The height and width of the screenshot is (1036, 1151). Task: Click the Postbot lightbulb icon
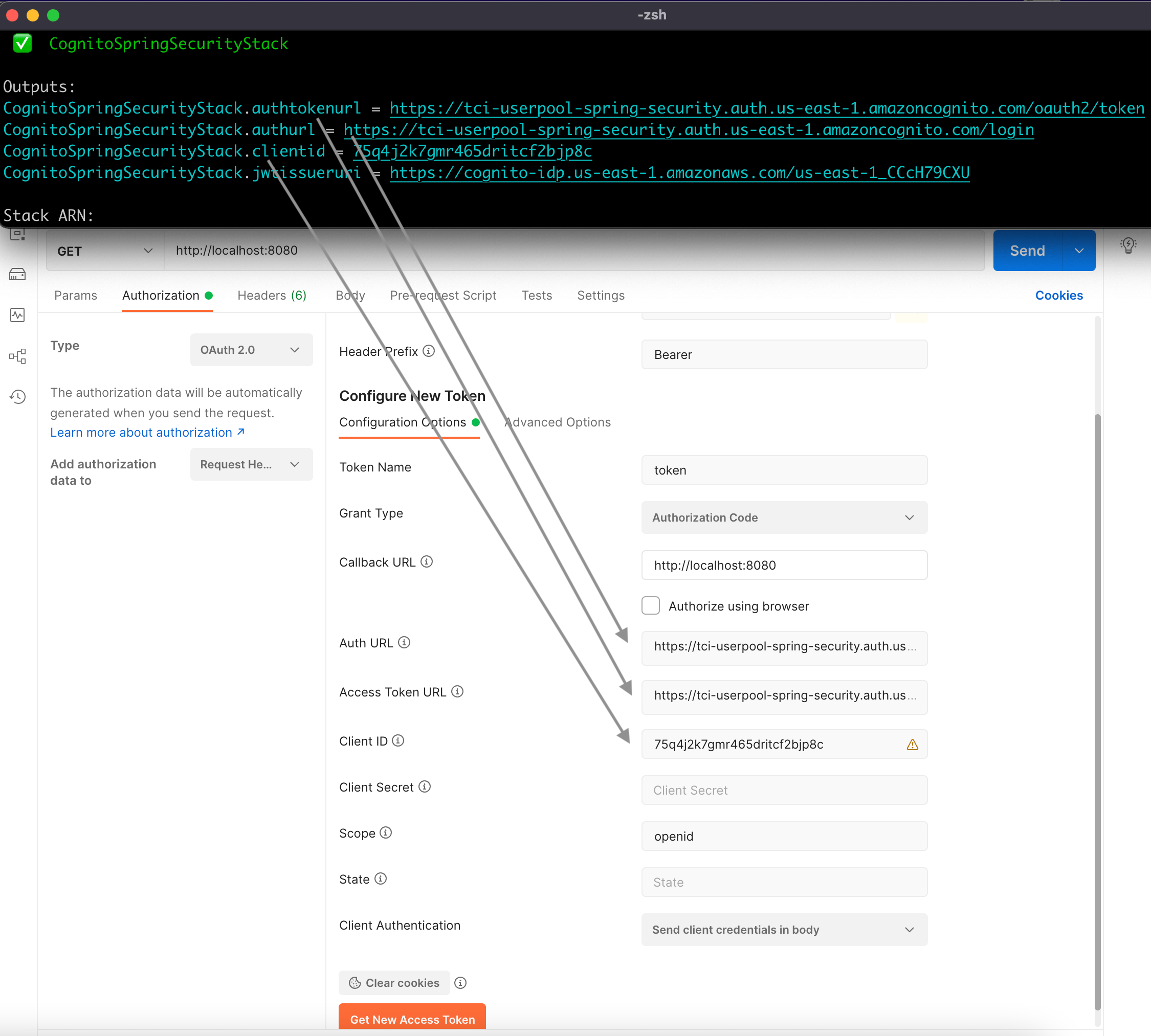click(1127, 245)
